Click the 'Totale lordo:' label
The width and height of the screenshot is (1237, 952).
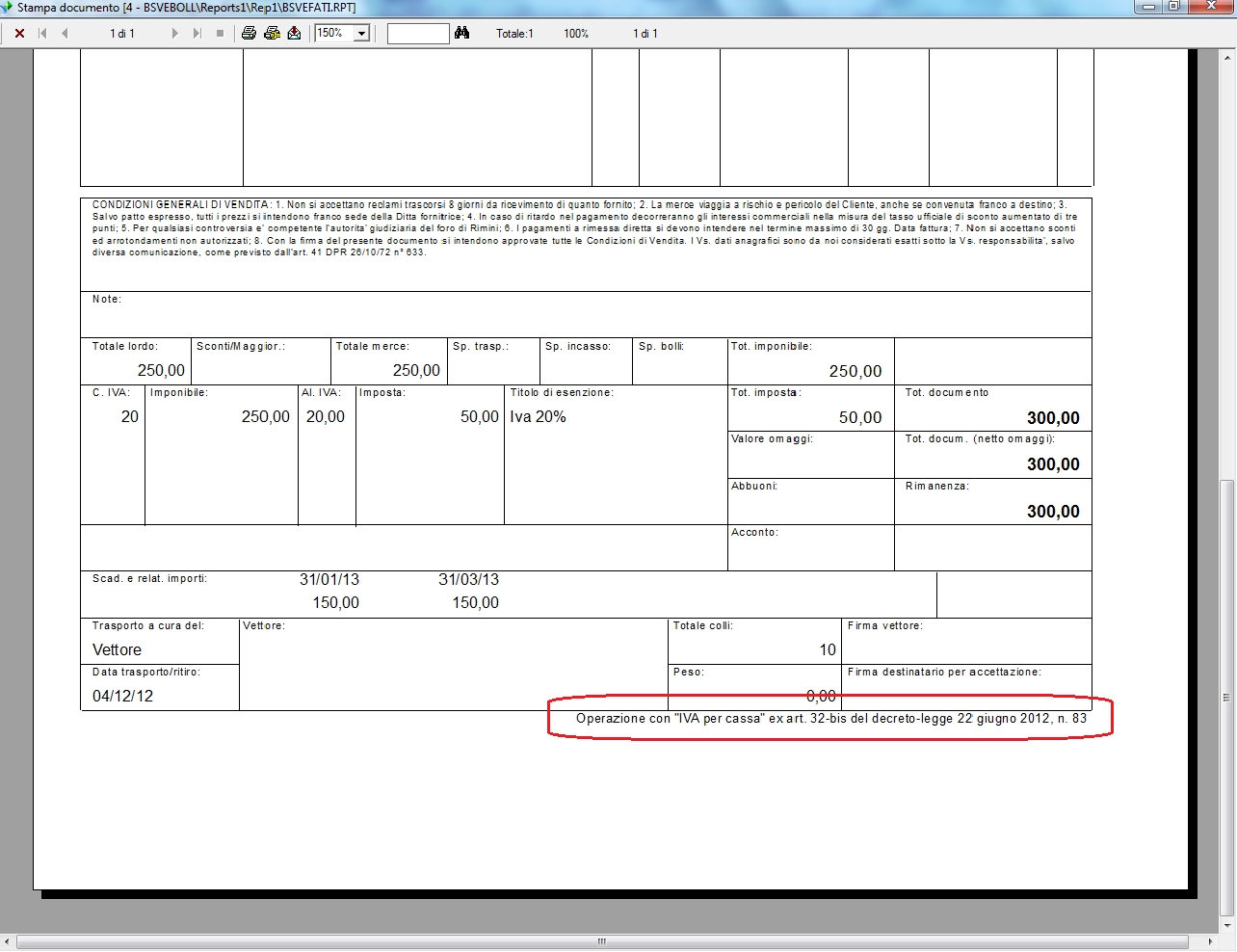pos(125,347)
